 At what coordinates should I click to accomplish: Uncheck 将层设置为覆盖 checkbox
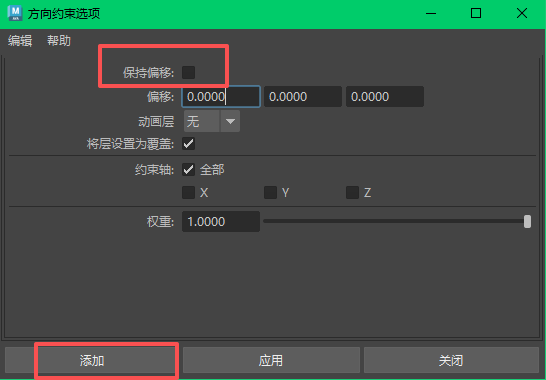coord(188,144)
